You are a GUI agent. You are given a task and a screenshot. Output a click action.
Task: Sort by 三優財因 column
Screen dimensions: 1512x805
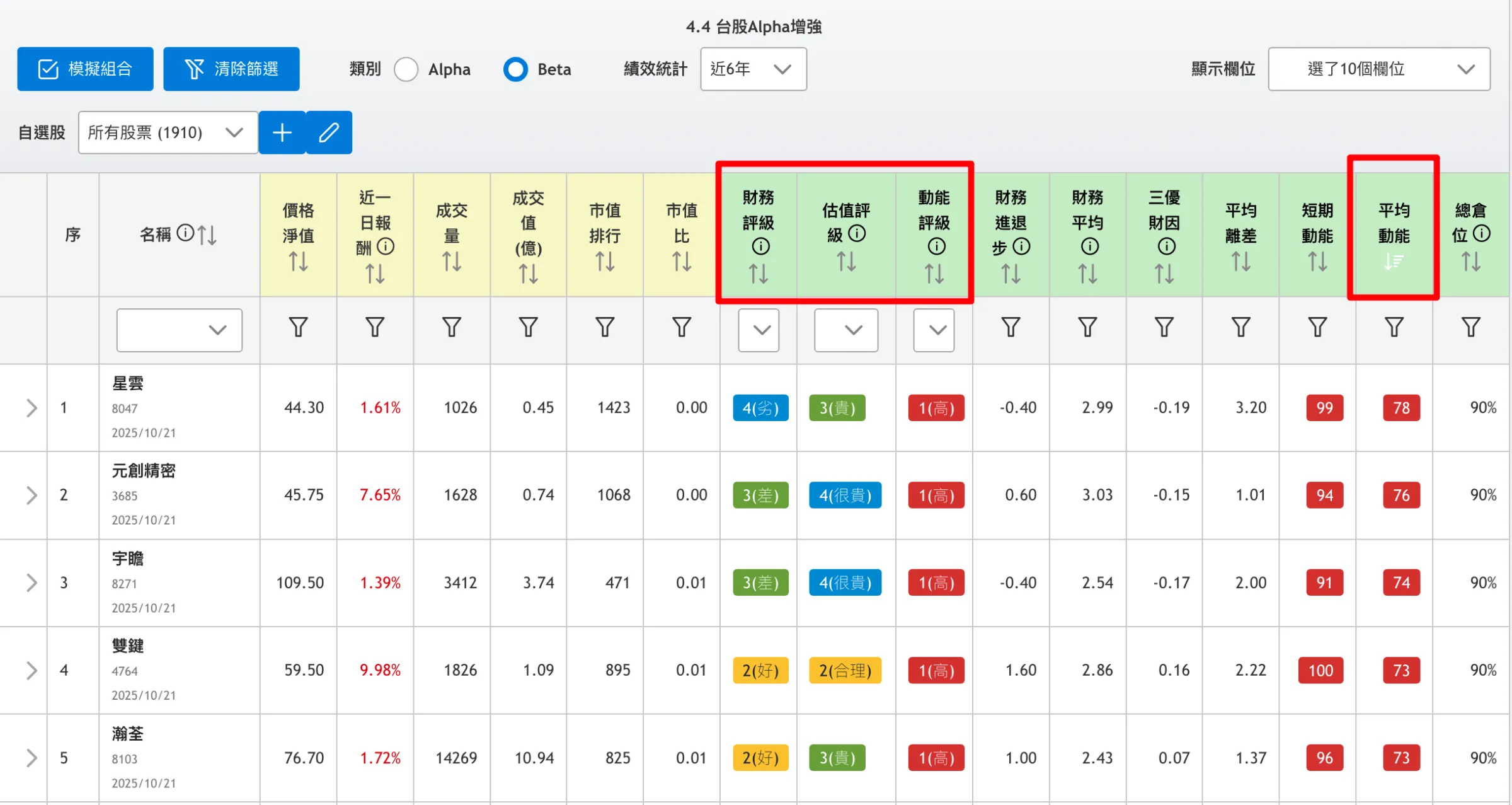[x=1164, y=274]
